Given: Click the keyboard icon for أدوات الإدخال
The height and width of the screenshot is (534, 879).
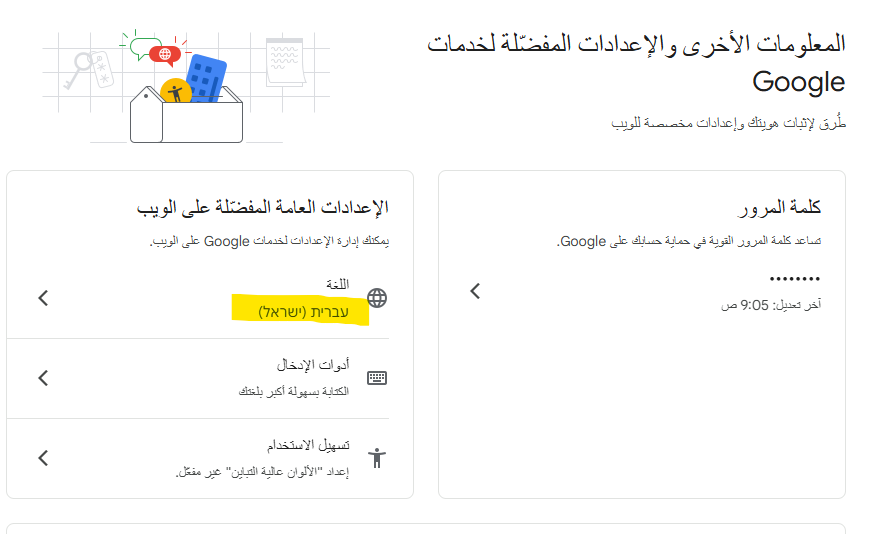Looking at the screenshot, I should (376, 378).
